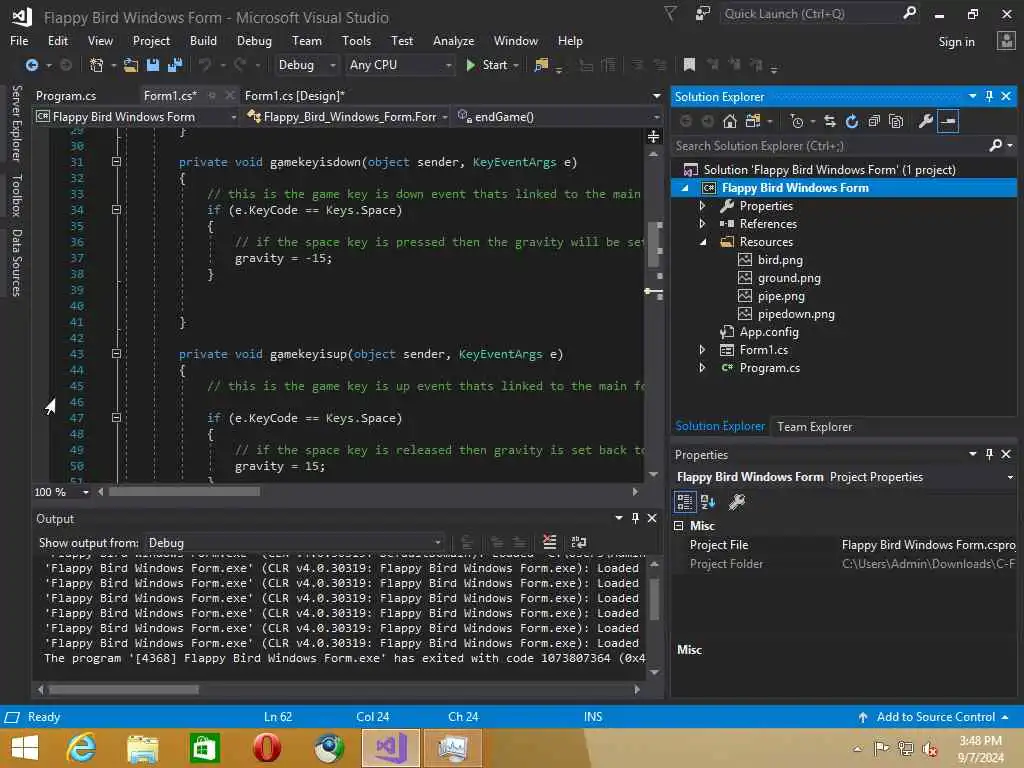Click the Solution Explorer Home icon

pyautogui.click(x=730, y=121)
